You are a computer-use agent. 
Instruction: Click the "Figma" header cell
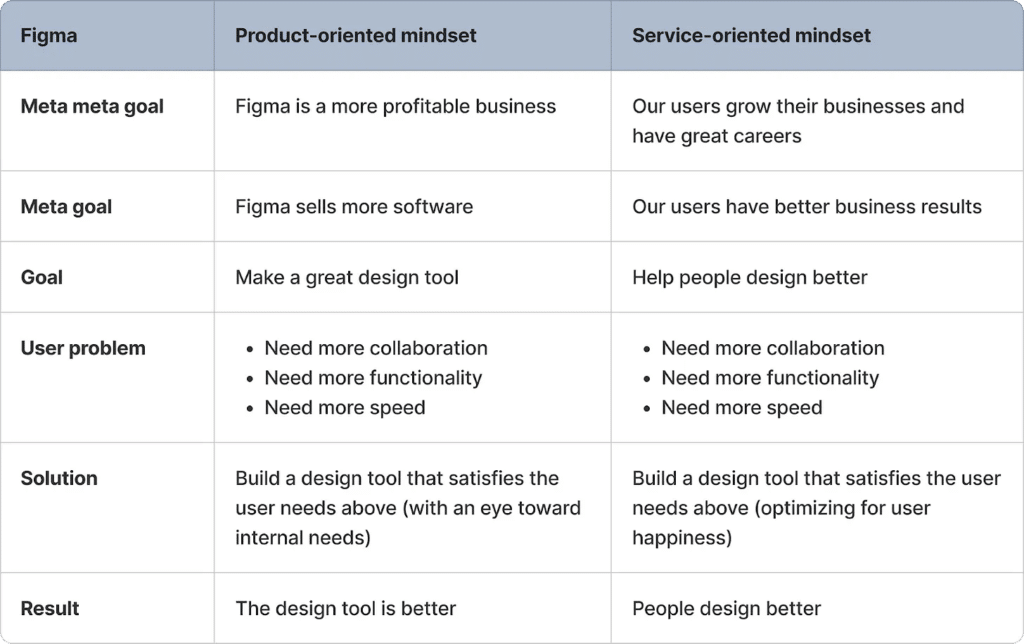49,36
